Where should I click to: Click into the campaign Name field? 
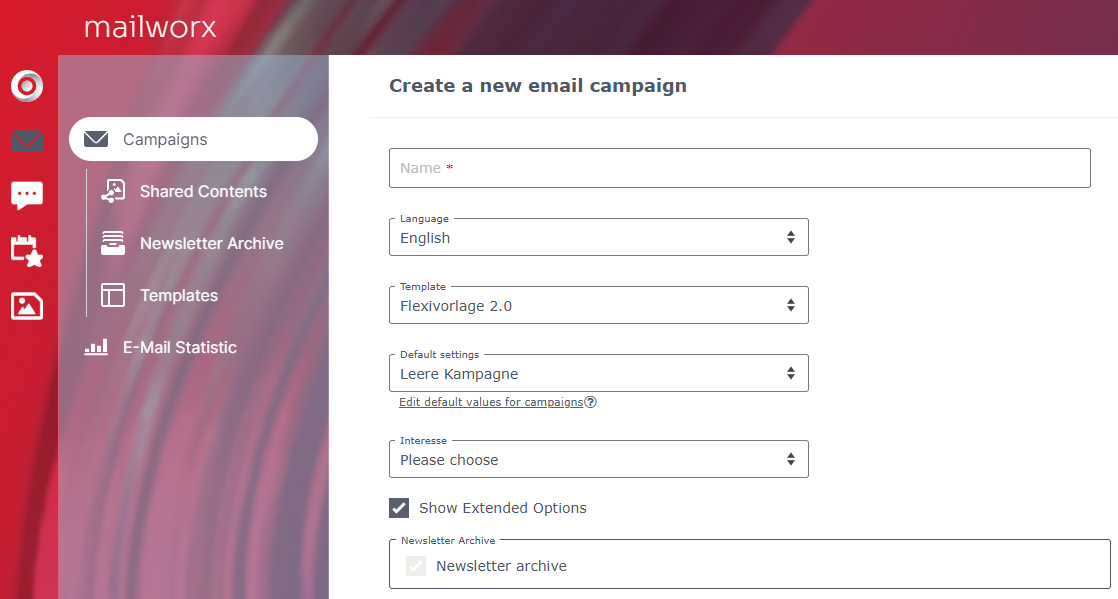pos(739,168)
